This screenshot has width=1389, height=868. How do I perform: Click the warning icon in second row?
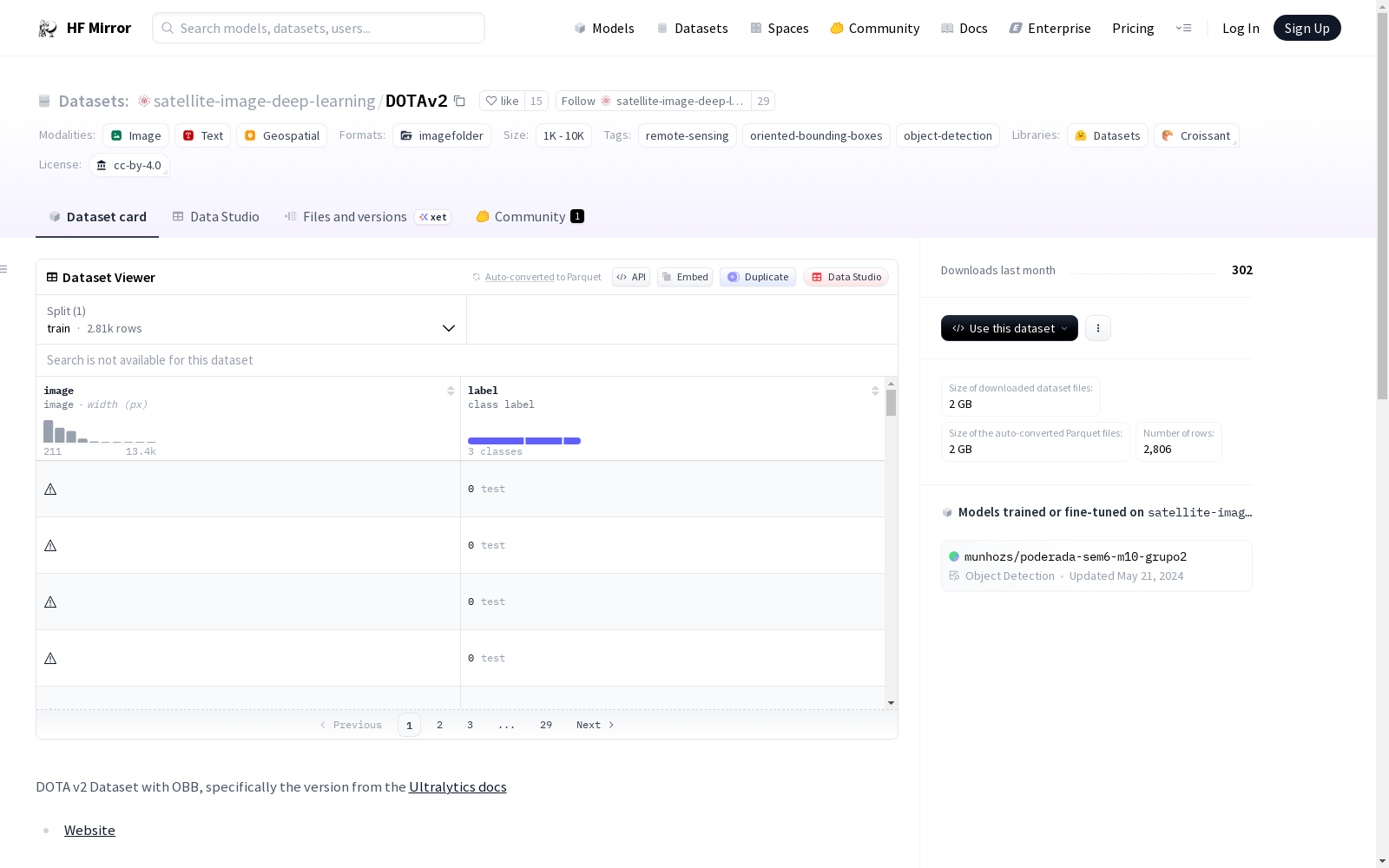[x=50, y=546]
